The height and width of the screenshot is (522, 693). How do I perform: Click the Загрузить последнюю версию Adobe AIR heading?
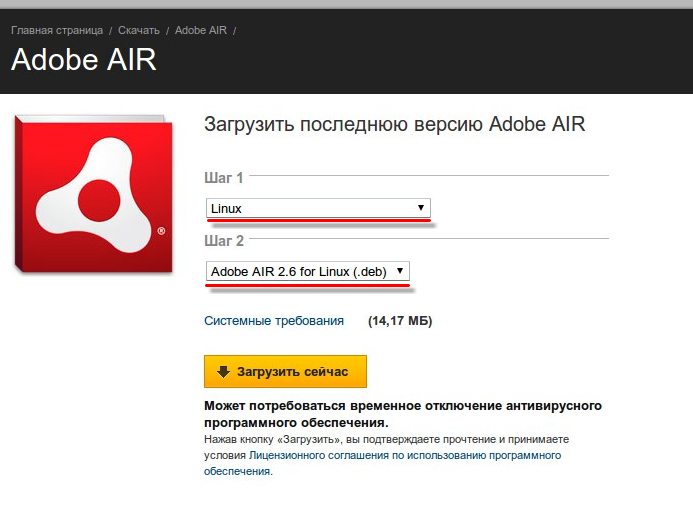(x=395, y=124)
